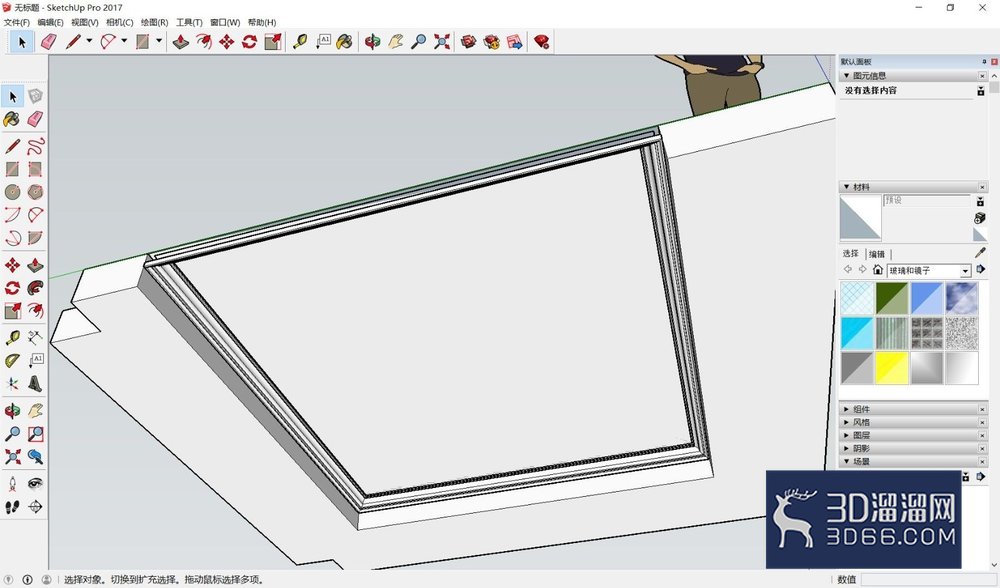Select the Text label tool in top toolbar
Viewport: 1000px width, 588px height.
coord(323,42)
